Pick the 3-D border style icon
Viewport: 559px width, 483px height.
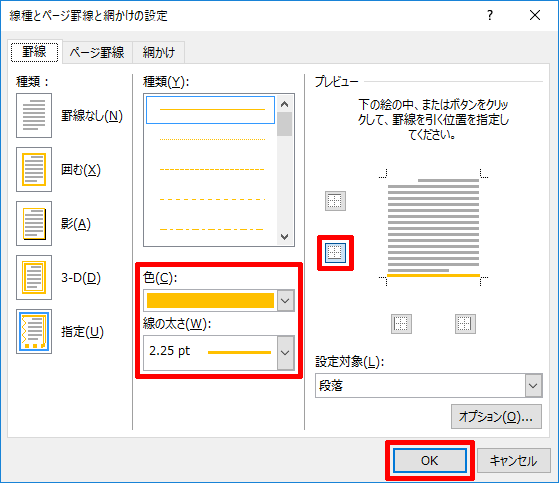tap(34, 277)
